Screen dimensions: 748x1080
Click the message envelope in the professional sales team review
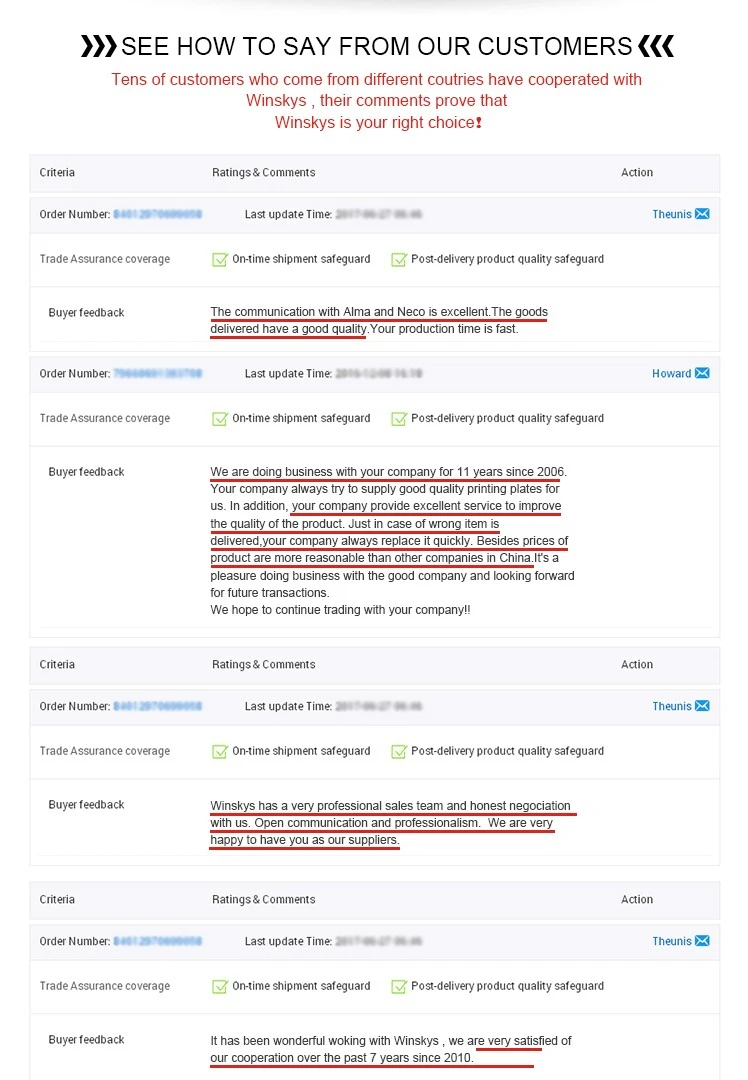click(x=702, y=706)
